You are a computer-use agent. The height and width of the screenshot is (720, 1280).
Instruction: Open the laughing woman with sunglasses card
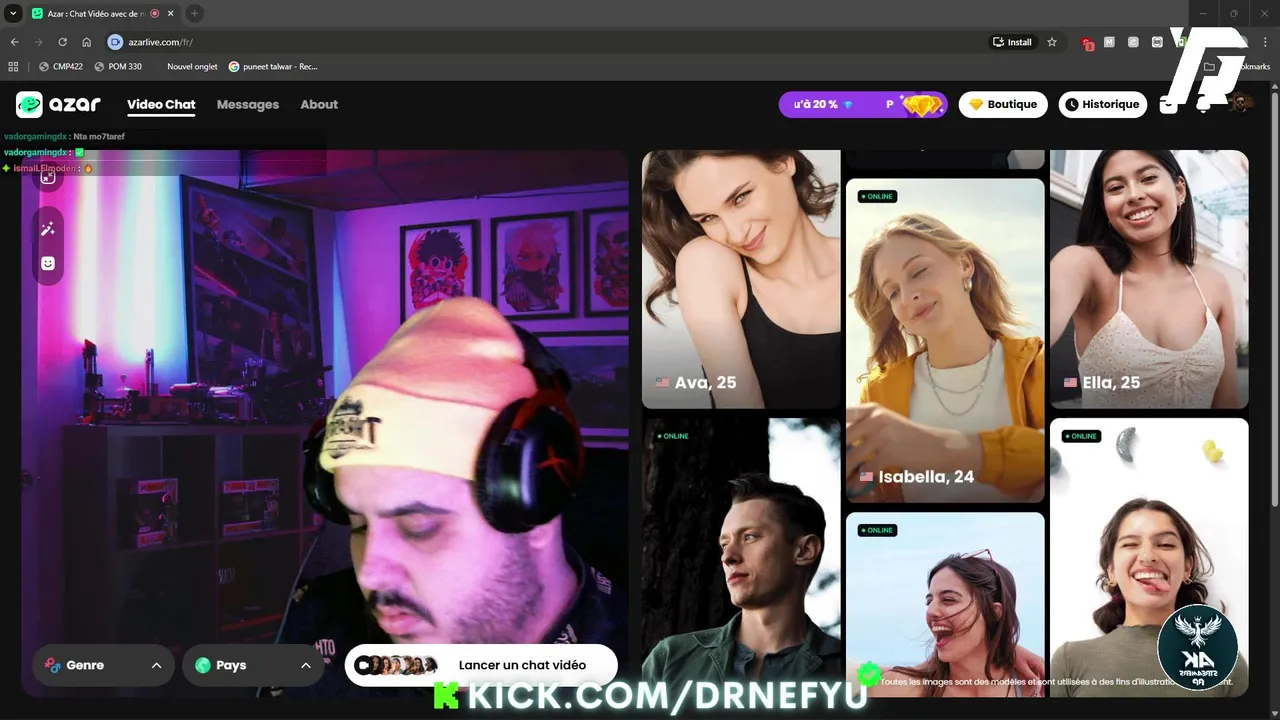pyautogui.click(x=945, y=604)
